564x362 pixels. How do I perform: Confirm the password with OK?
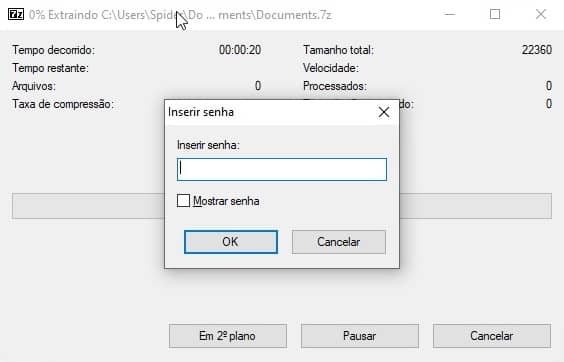(x=231, y=242)
